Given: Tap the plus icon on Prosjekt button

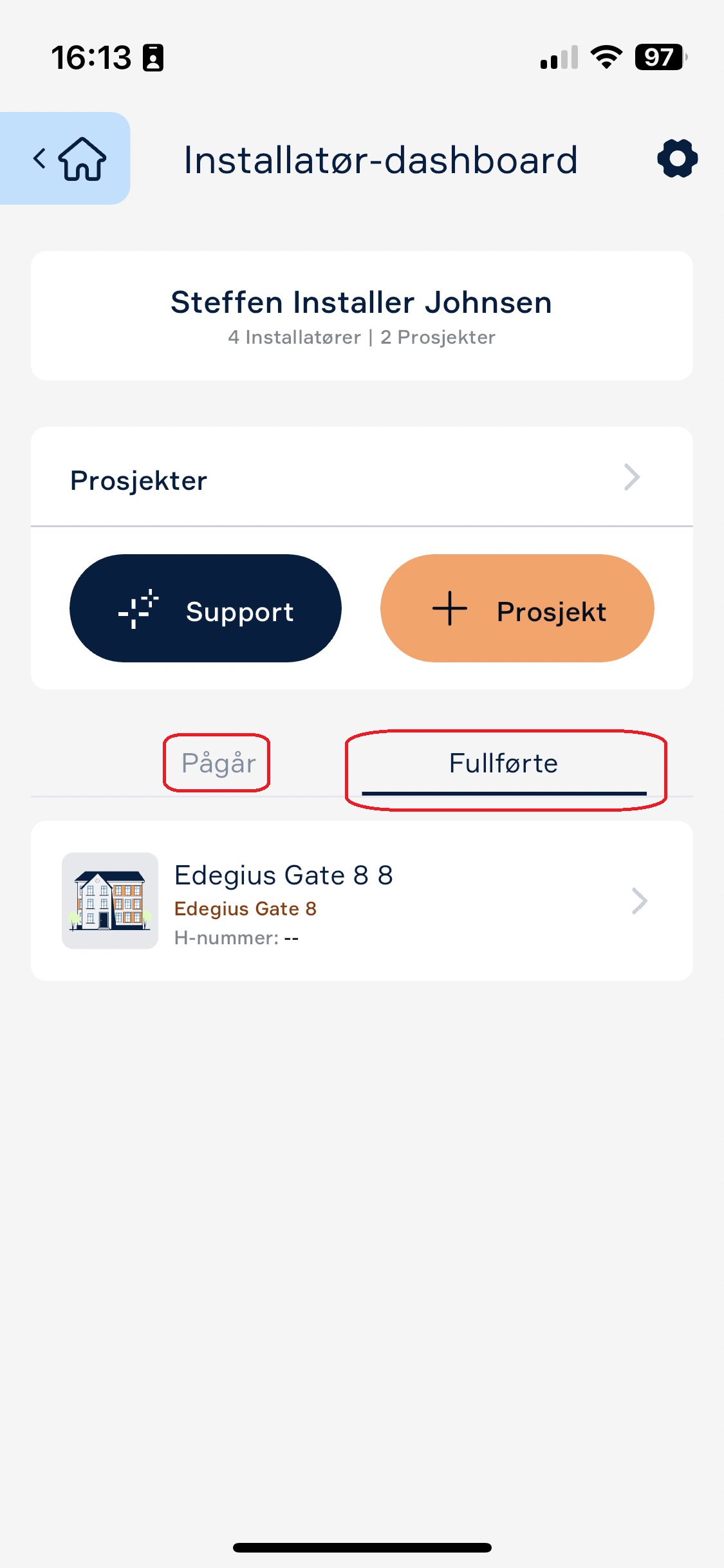Looking at the screenshot, I should [x=450, y=608].
